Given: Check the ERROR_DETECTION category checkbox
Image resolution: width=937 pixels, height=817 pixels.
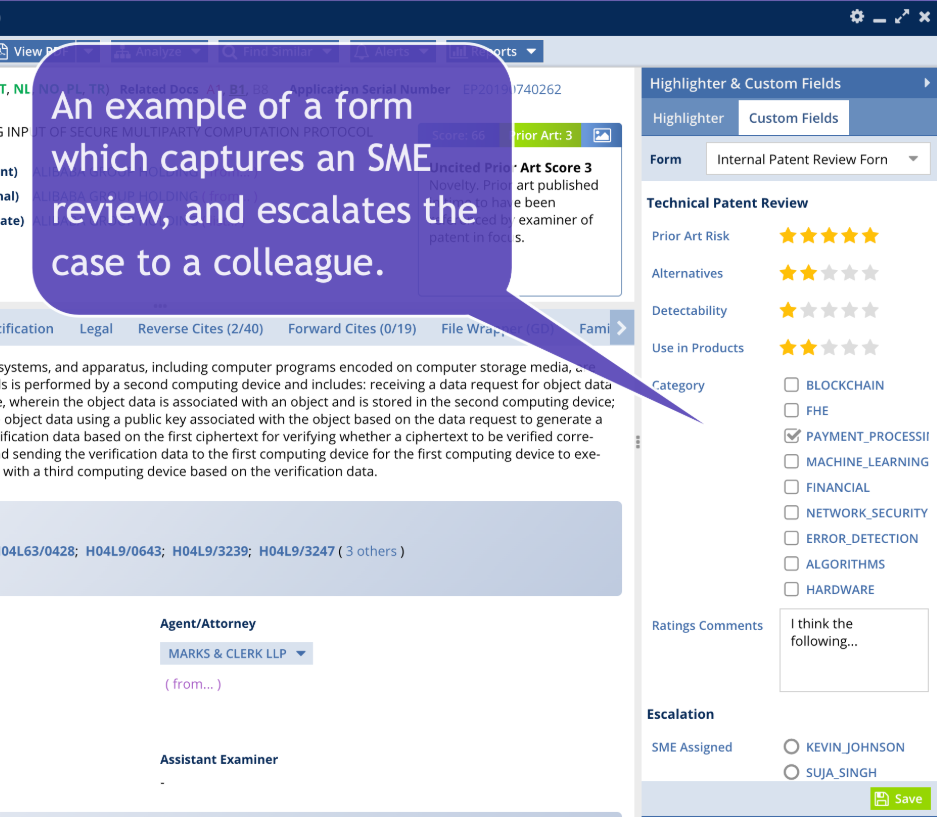Looking at the screenshot, I should click(791, 538).
